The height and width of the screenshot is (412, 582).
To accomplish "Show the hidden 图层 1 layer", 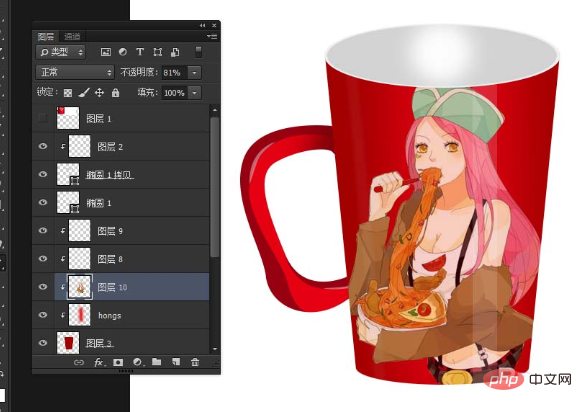I will tap(43, 118).
